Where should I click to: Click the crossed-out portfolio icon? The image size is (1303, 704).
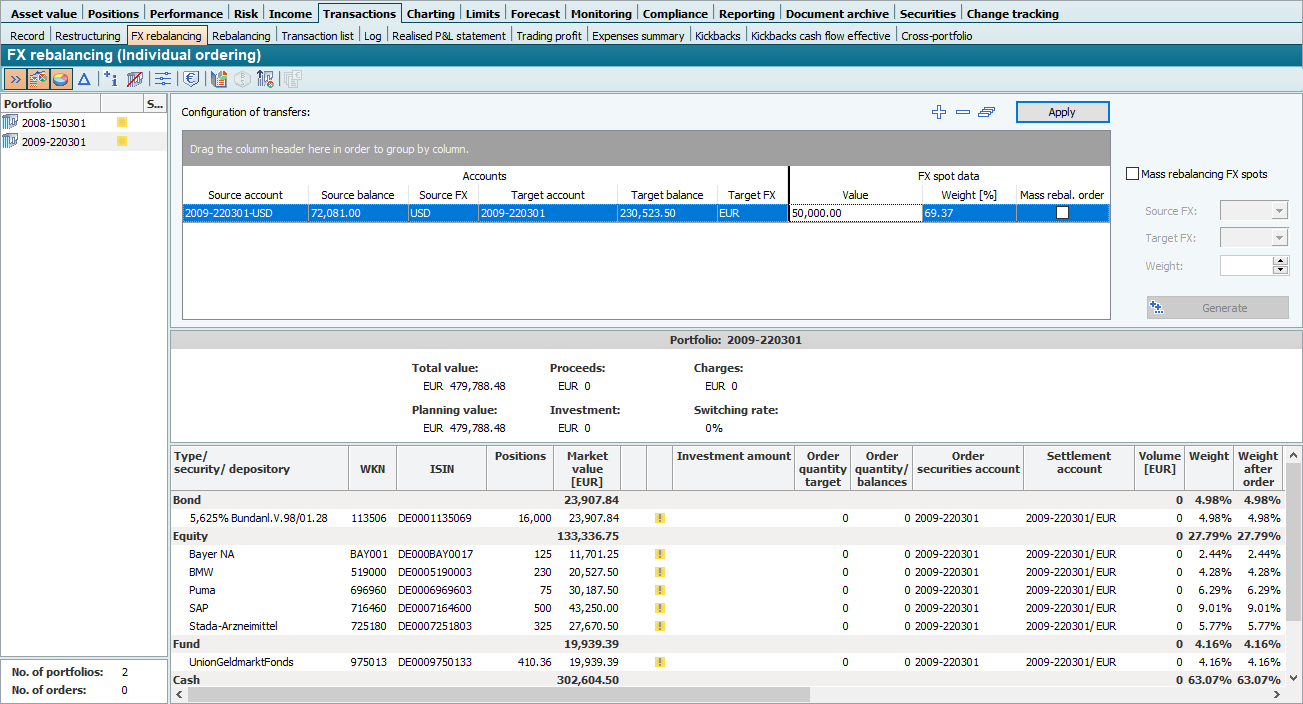tap(135, 79)
